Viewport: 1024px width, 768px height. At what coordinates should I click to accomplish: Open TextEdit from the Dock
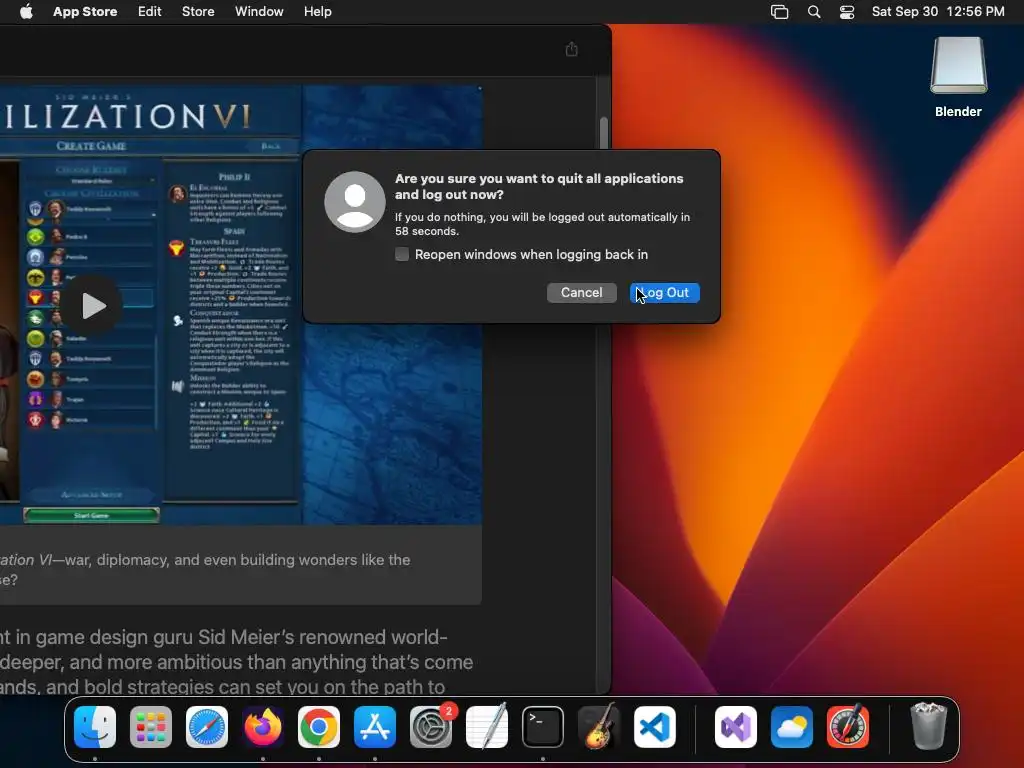[487, 727]
